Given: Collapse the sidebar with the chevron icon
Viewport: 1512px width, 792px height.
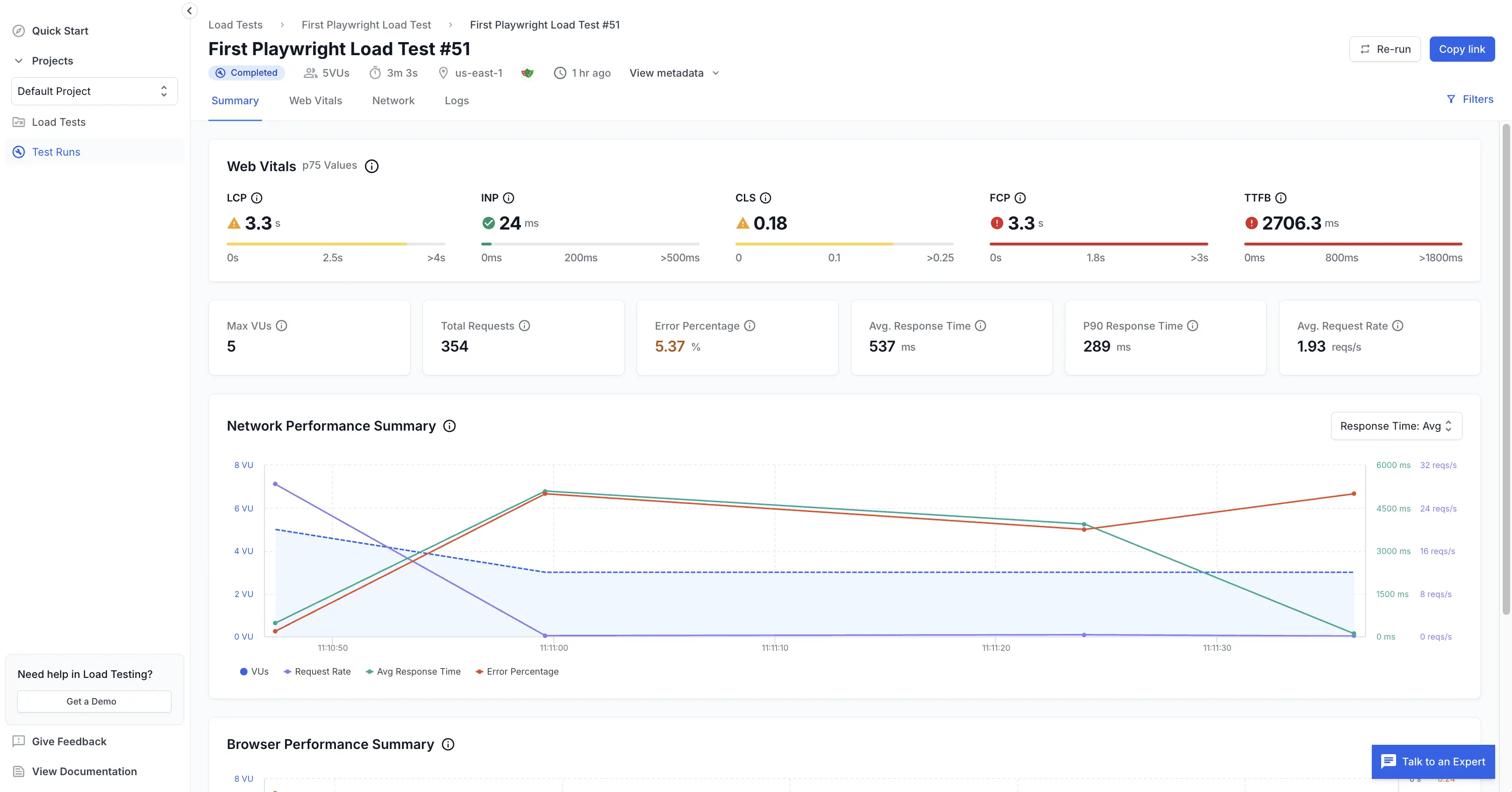Looking at the screenshot, I should point(189,11).
